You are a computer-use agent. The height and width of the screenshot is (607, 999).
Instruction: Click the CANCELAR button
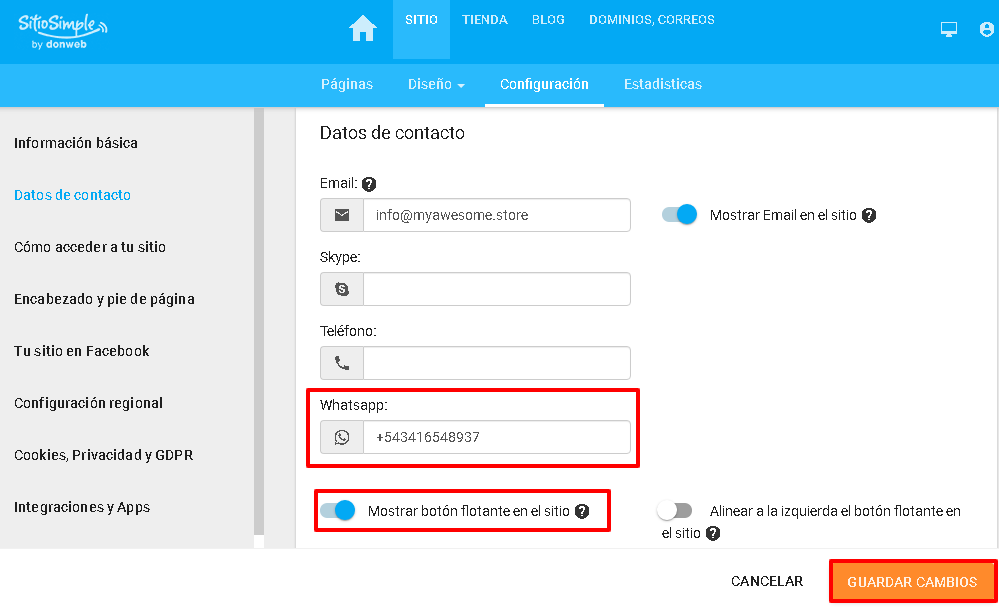[767, 582]
